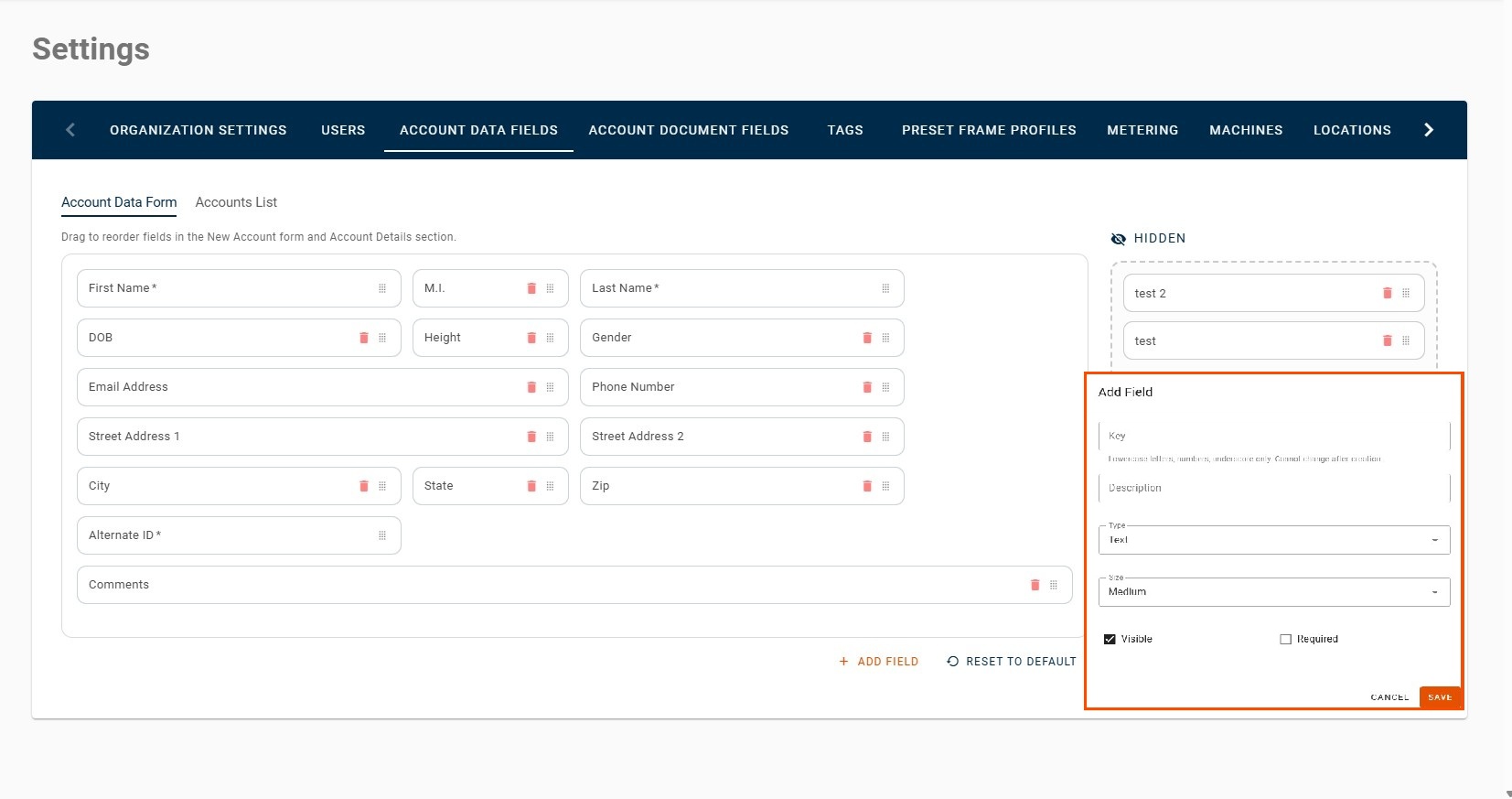The width and height of the screenshot is (1512, 799).
Task: Delete the DOB field
Action: [x=364, y=338]
